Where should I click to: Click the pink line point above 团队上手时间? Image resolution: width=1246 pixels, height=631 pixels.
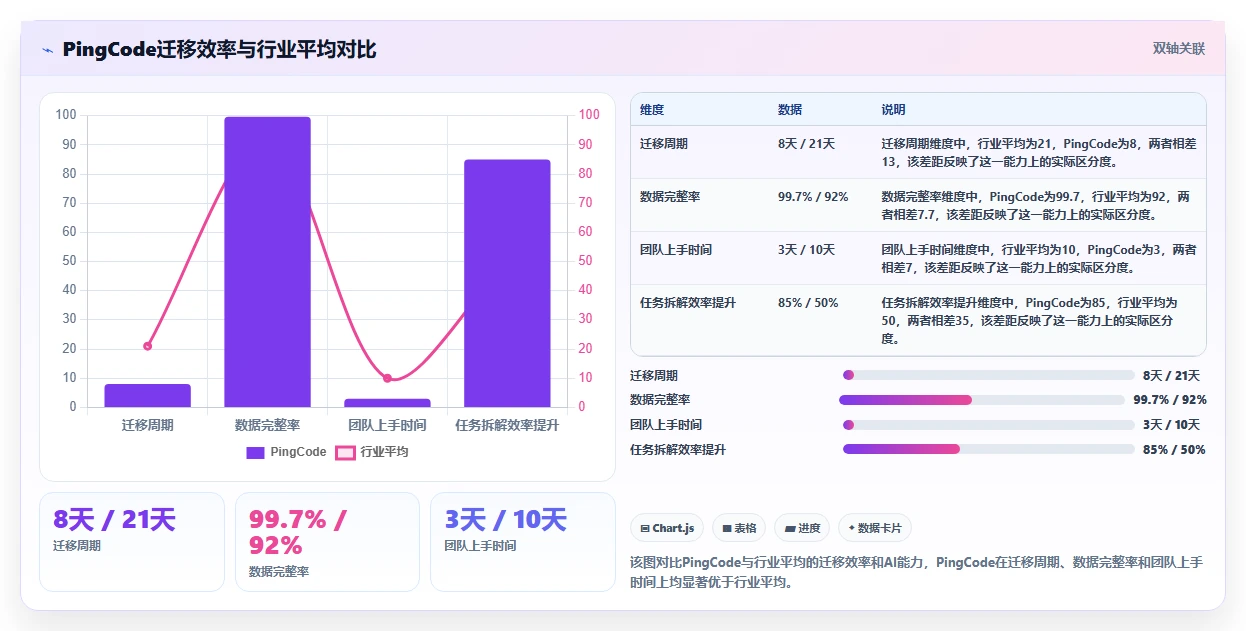coord(387,378)
